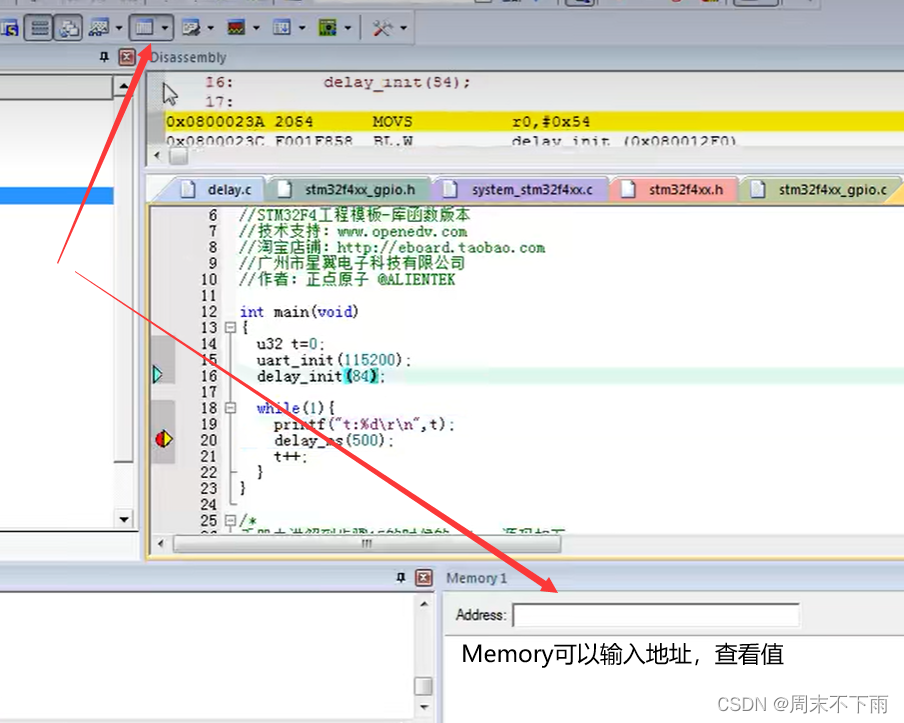This screenshot has height=723, width=904.
Task: Expand the Analysis Windows dropdown arrow
Action: [256, 28]
